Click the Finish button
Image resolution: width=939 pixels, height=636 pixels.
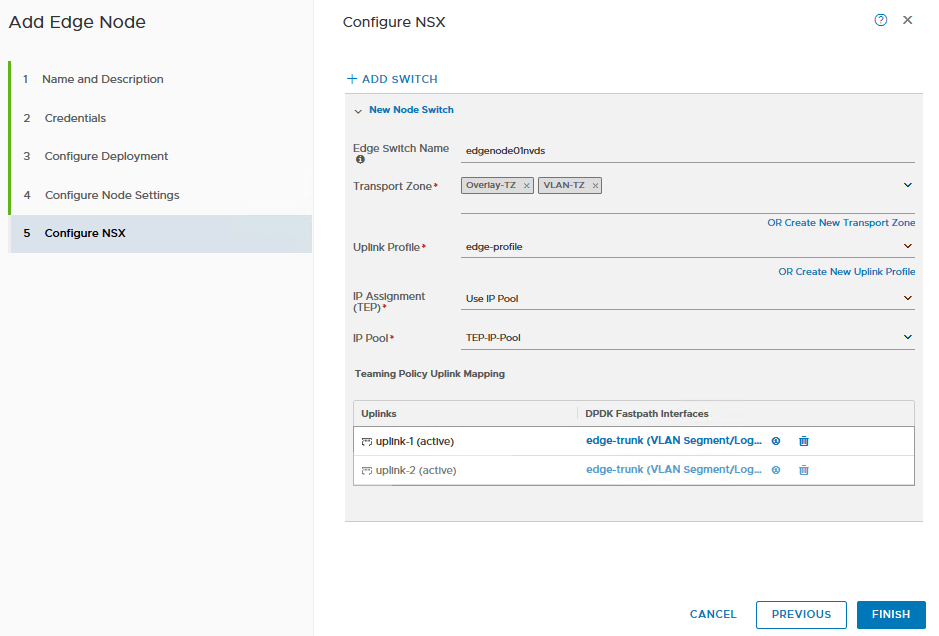tap(890, 614)
